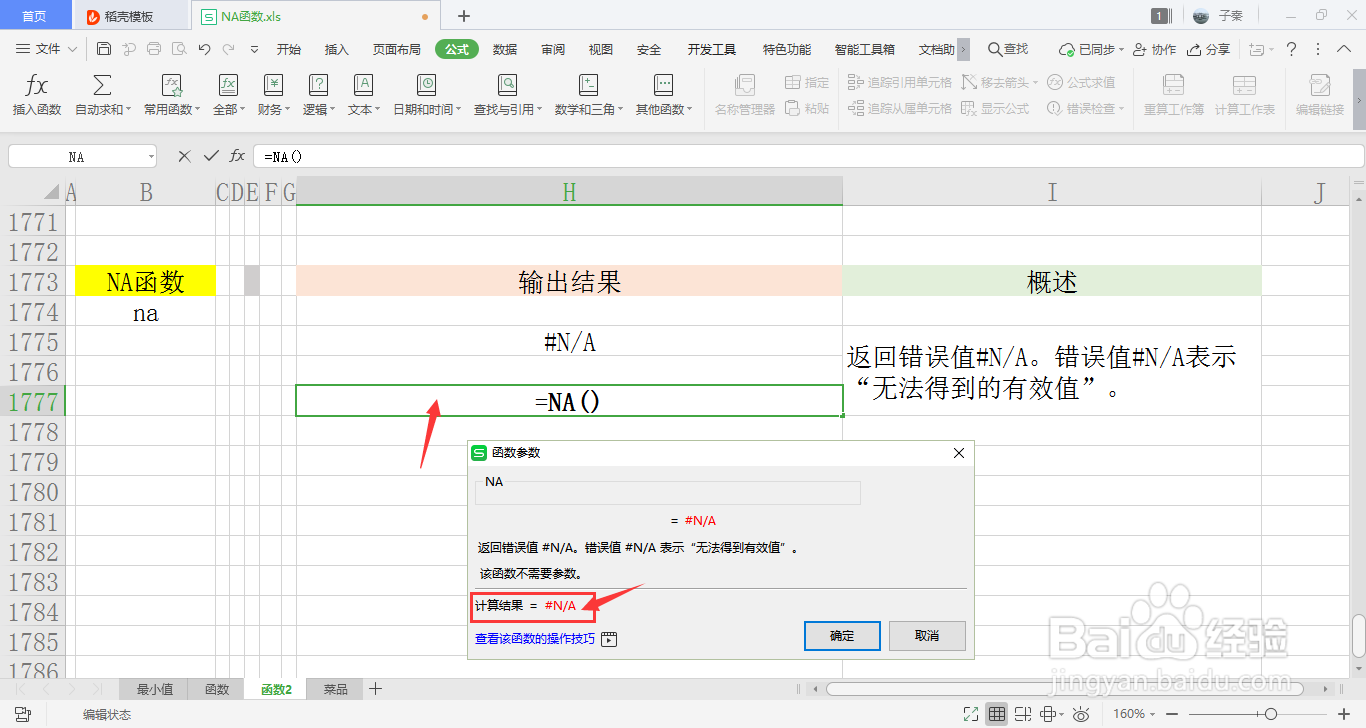Cancel formula entry with the × icon
1366x728 pixels.
pos(184,155)
